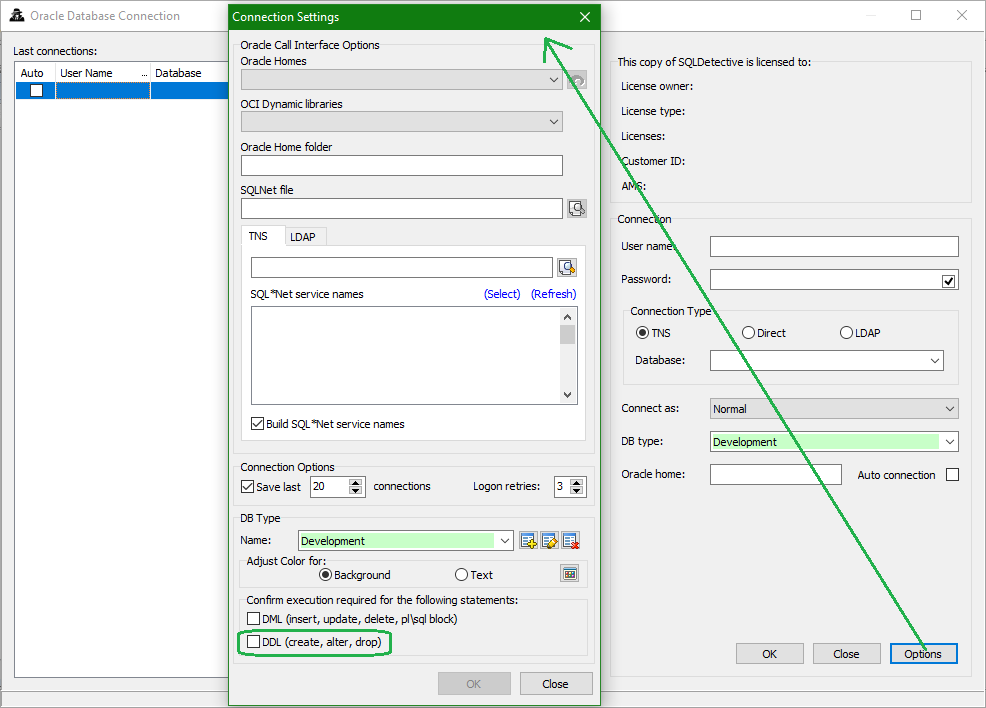Enable the Auto connection checkbox
The width and height of the screenshot is (986, 708).
point(953,475)
